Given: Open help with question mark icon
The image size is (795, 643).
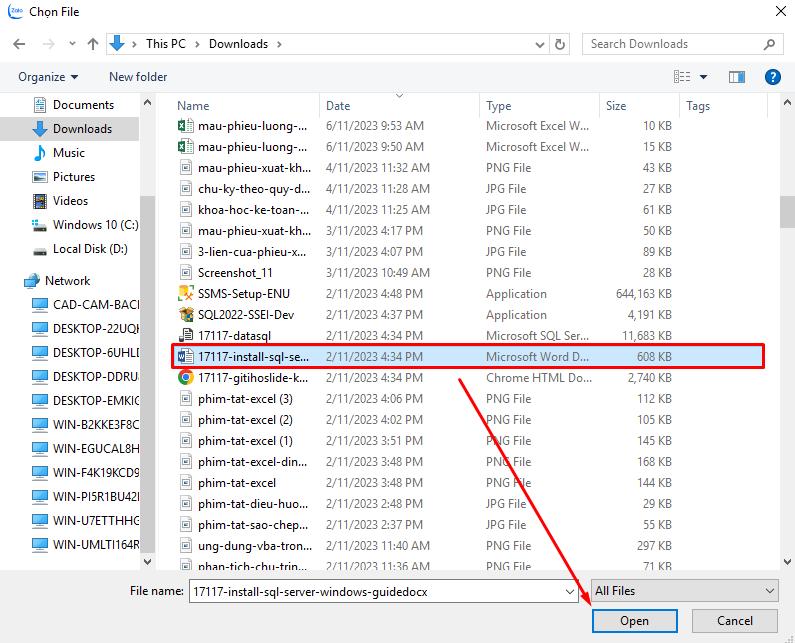Looking at the screenshot, I should pos(772,77).
